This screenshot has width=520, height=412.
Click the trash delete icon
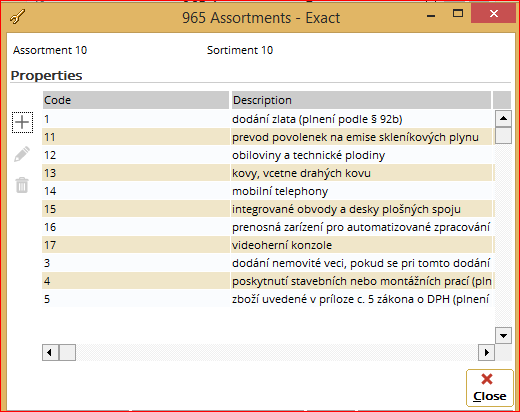pyautogui.click(x=22, y=185)
